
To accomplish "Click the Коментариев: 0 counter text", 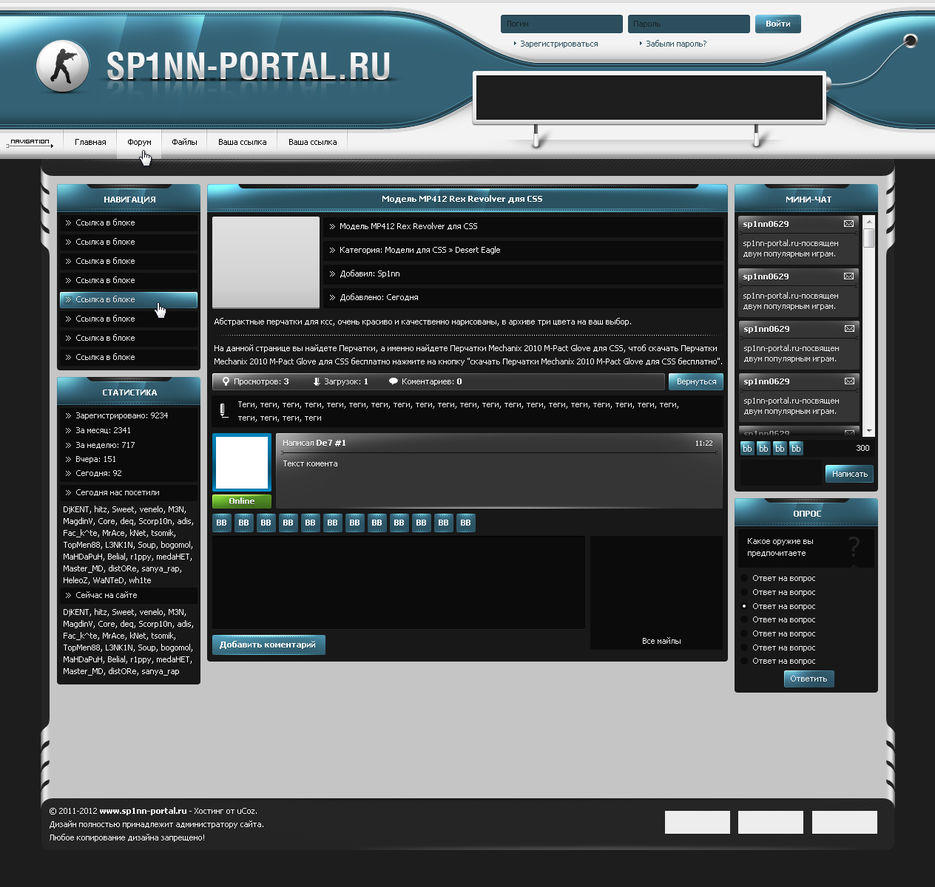I will click(432, 382).
